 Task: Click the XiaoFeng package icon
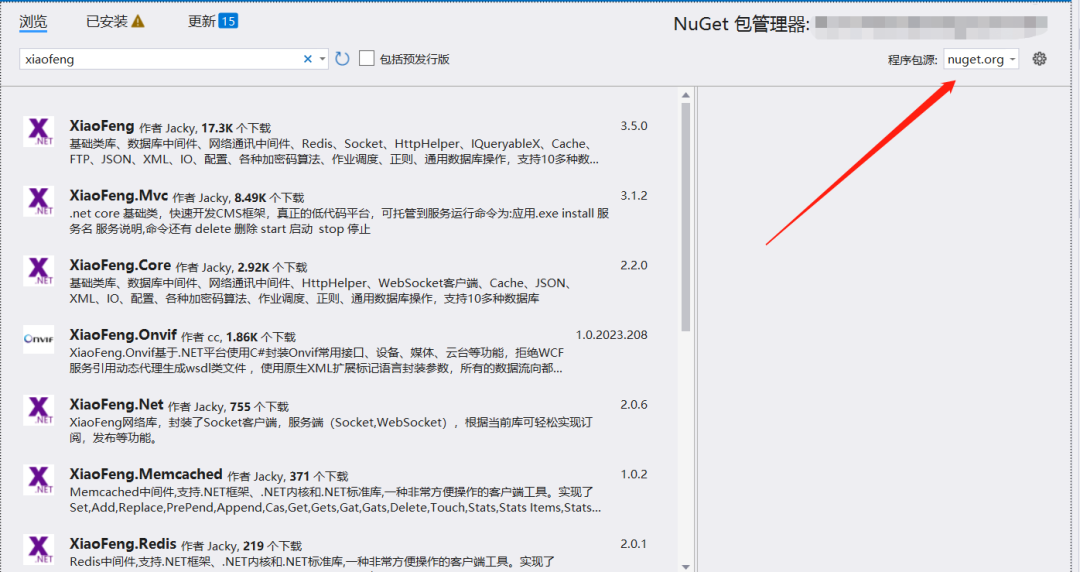[39, 131]
